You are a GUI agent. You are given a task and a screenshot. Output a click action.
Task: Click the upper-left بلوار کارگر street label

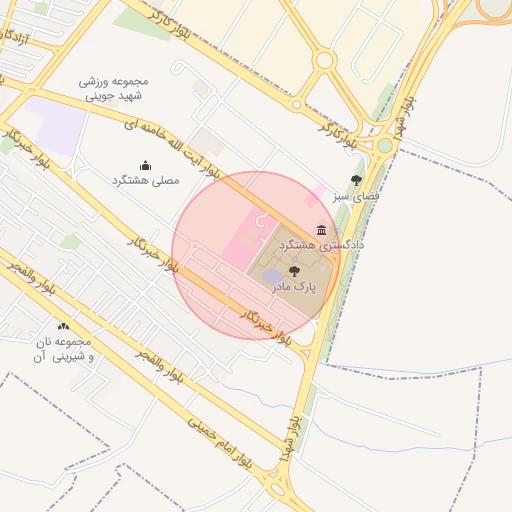click(x=169, y=24)
